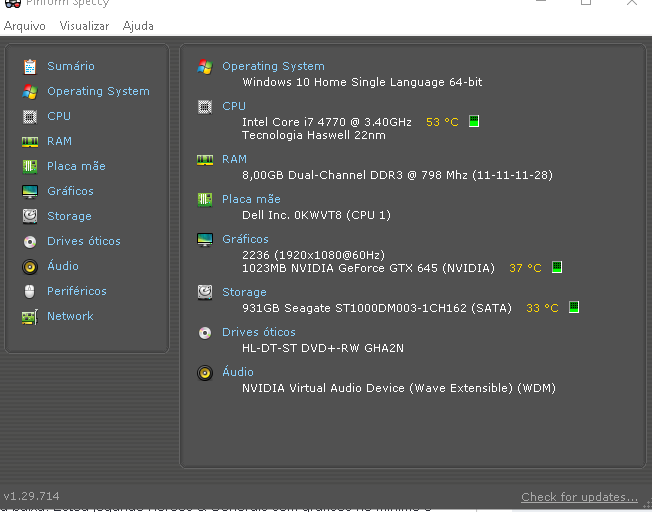Open the Arquivo menu
This screenshot has width=652, height=512.
[25, 26]
